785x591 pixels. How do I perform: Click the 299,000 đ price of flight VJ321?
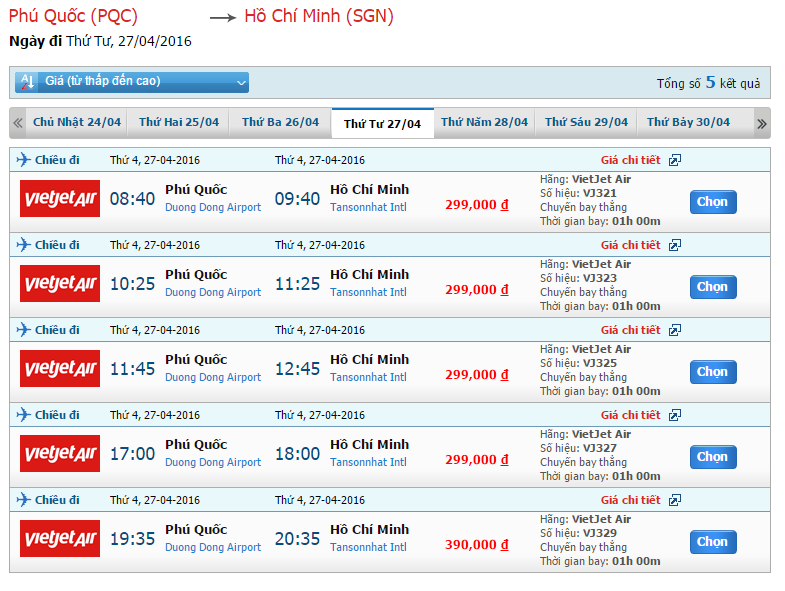coord(477,205)
